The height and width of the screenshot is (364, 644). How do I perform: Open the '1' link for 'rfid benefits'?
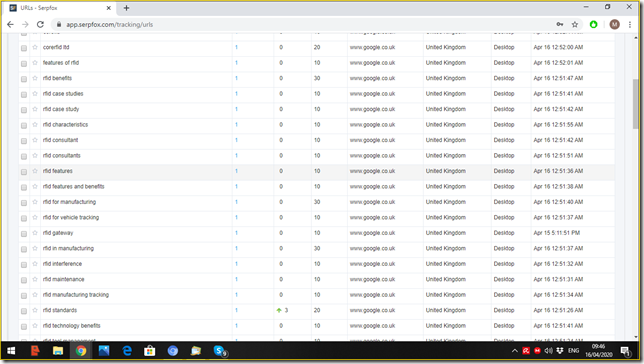pos(237,78)
